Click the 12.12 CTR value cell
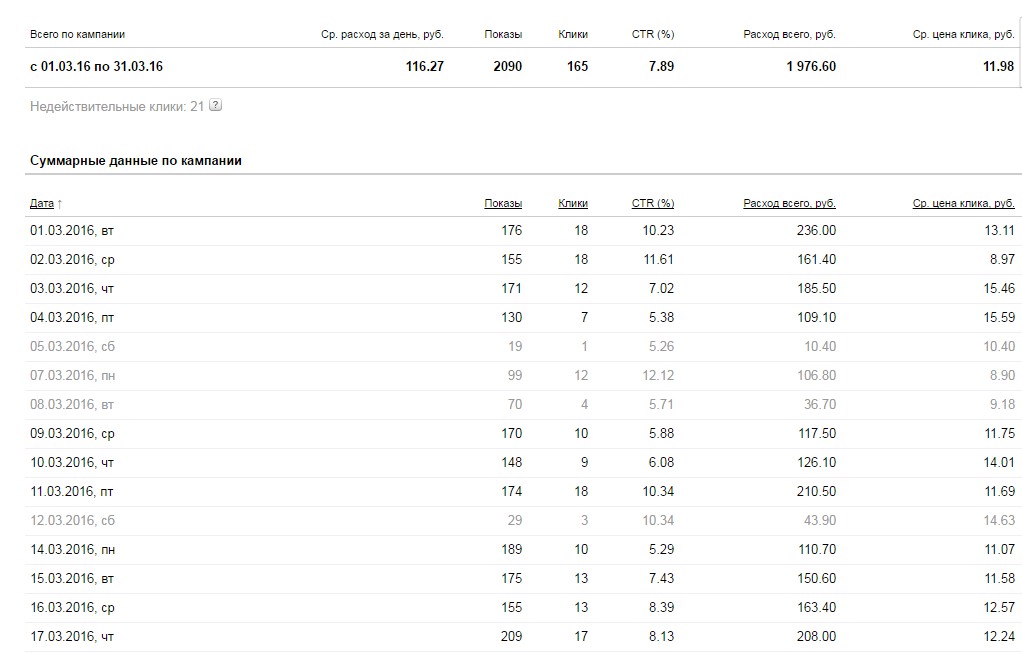Image resolution: width=1022 pixels, height=653 pixels. tap(658, 376)
